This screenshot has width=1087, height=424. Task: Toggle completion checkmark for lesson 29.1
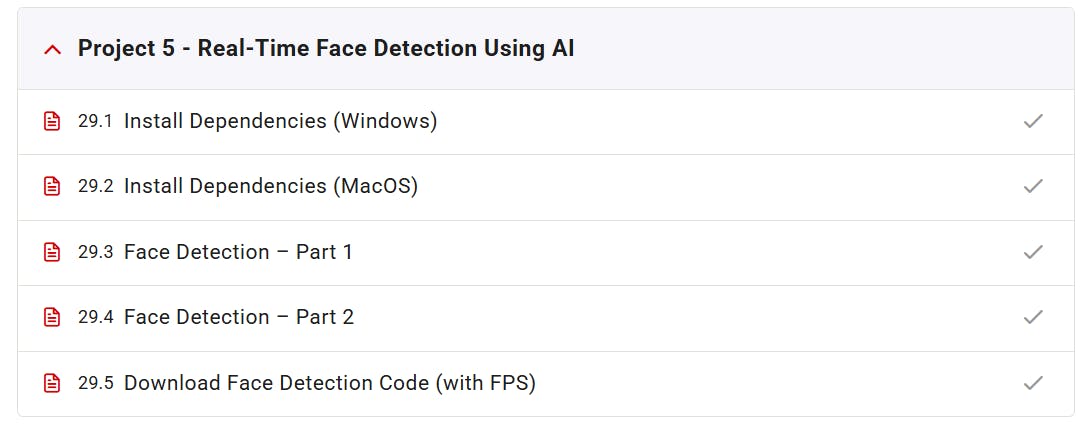tap(1033, 121)
